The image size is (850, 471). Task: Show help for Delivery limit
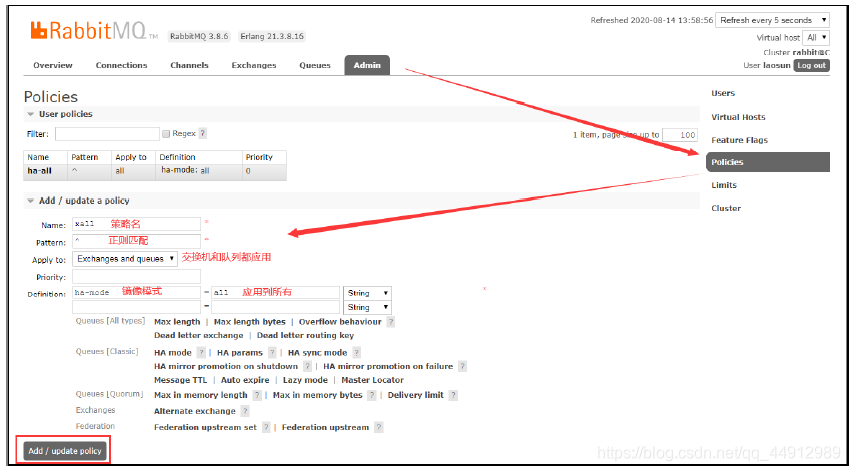coord(453,395)
